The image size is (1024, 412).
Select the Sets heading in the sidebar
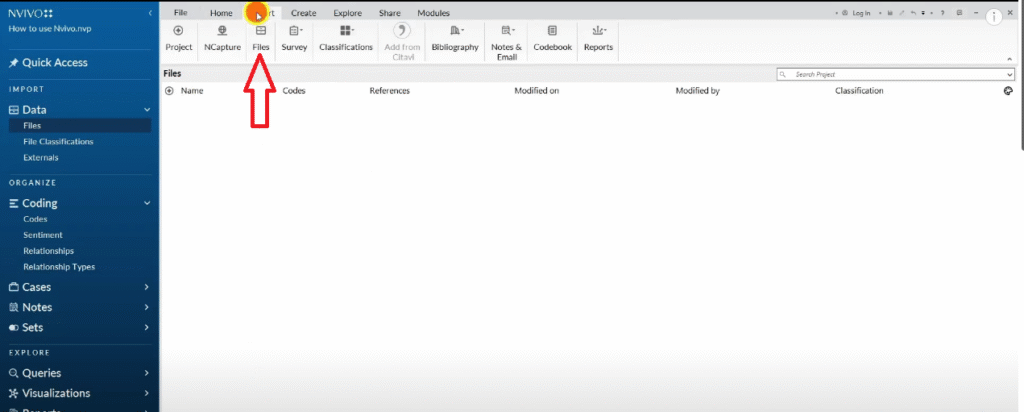(x=26, y=327)
